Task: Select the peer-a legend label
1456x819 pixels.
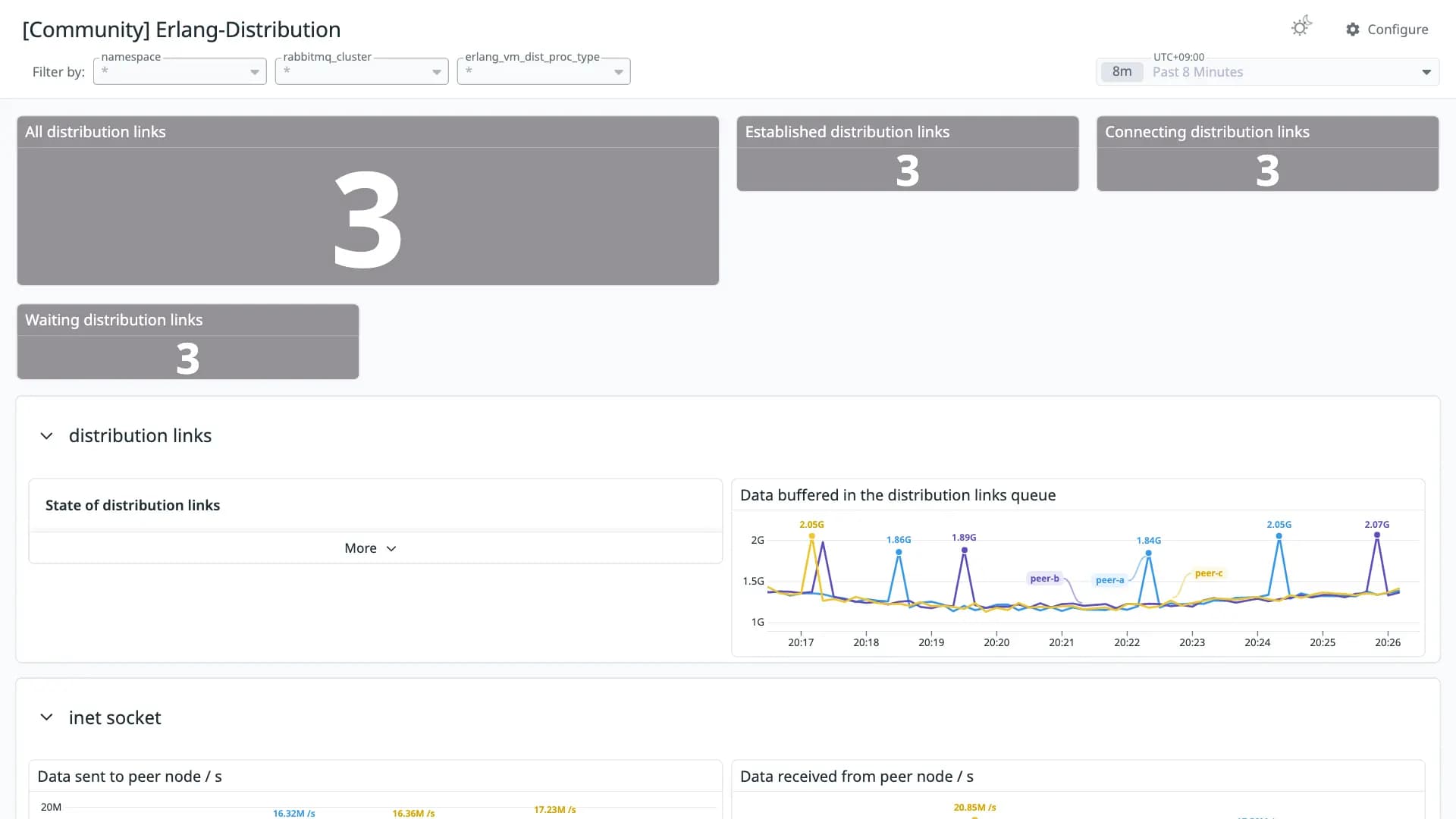Action: pyautogui.click(x=1109, y=580)
